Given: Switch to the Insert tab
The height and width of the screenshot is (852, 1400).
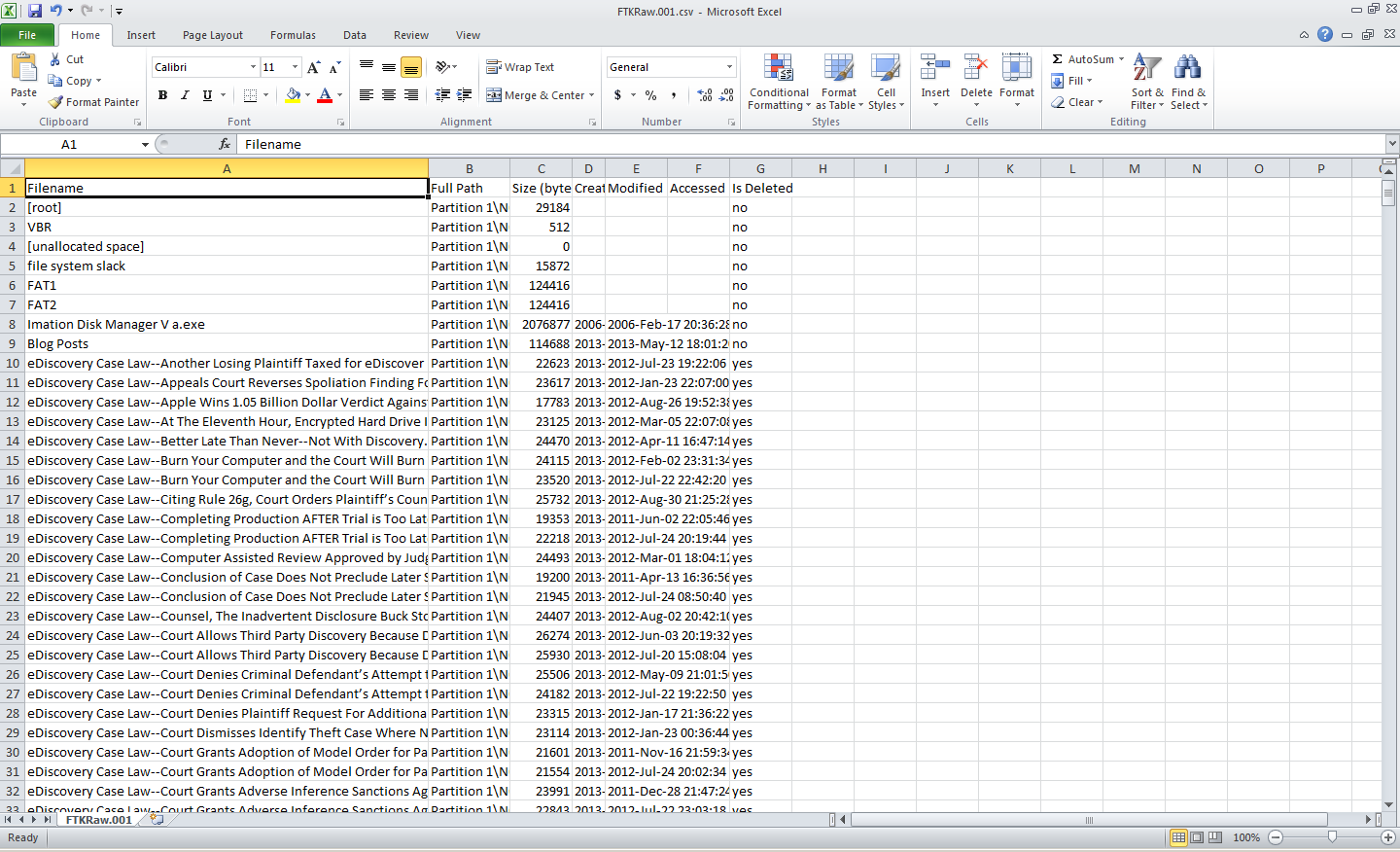Looking at the screenshot, I should point(141,35).
